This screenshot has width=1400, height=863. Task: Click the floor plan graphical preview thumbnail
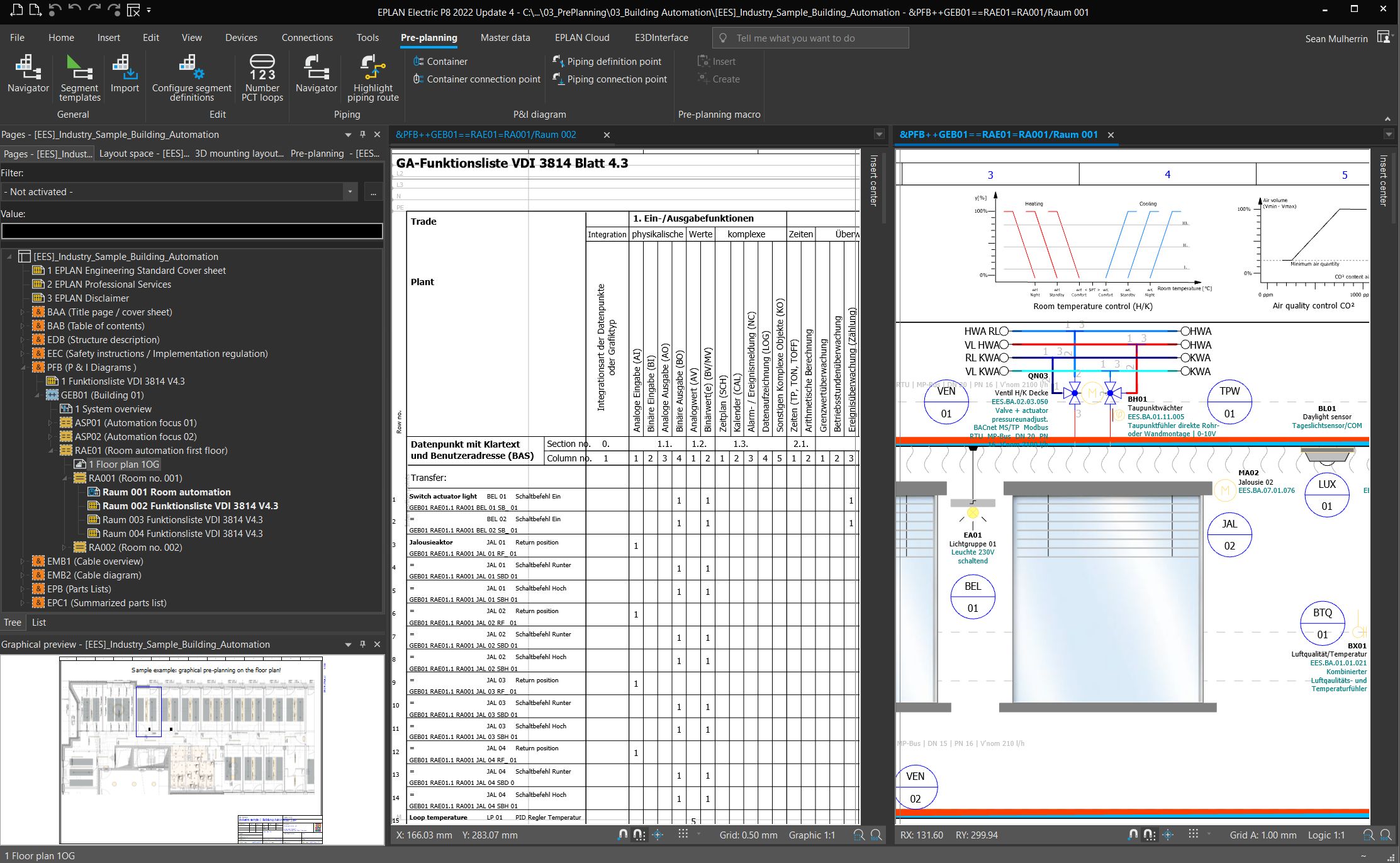[x=191, y=749]
